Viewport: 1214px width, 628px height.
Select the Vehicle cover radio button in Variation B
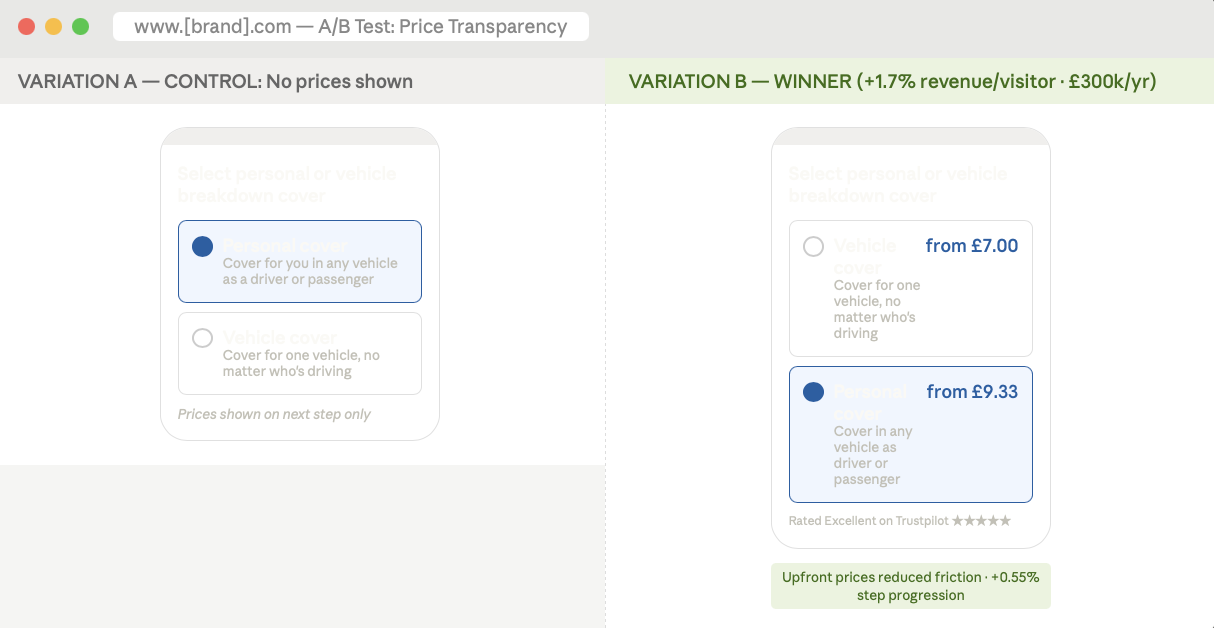click(813, 246)
